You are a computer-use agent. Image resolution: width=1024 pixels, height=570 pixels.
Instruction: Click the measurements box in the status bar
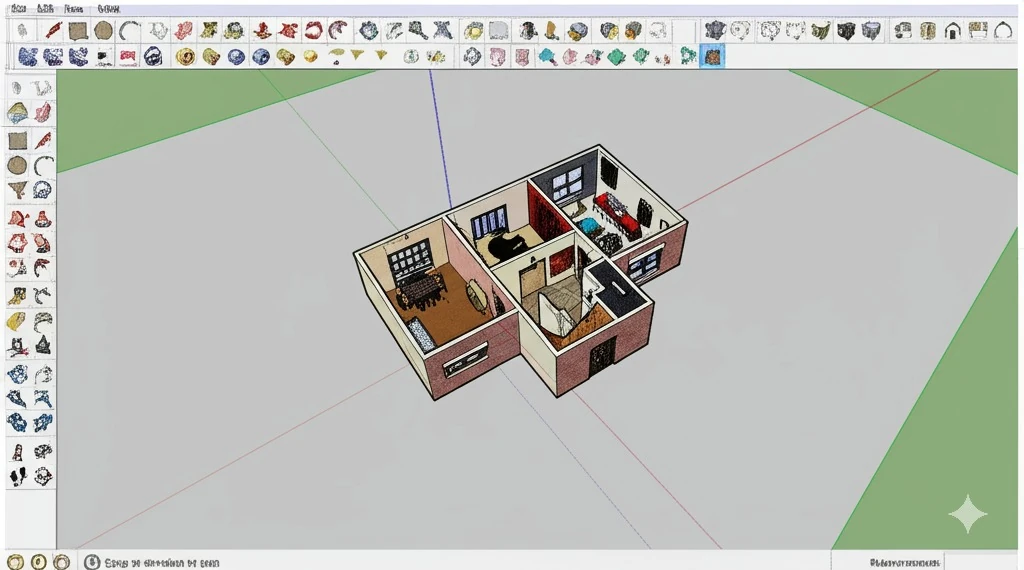[x=982, y=562]
